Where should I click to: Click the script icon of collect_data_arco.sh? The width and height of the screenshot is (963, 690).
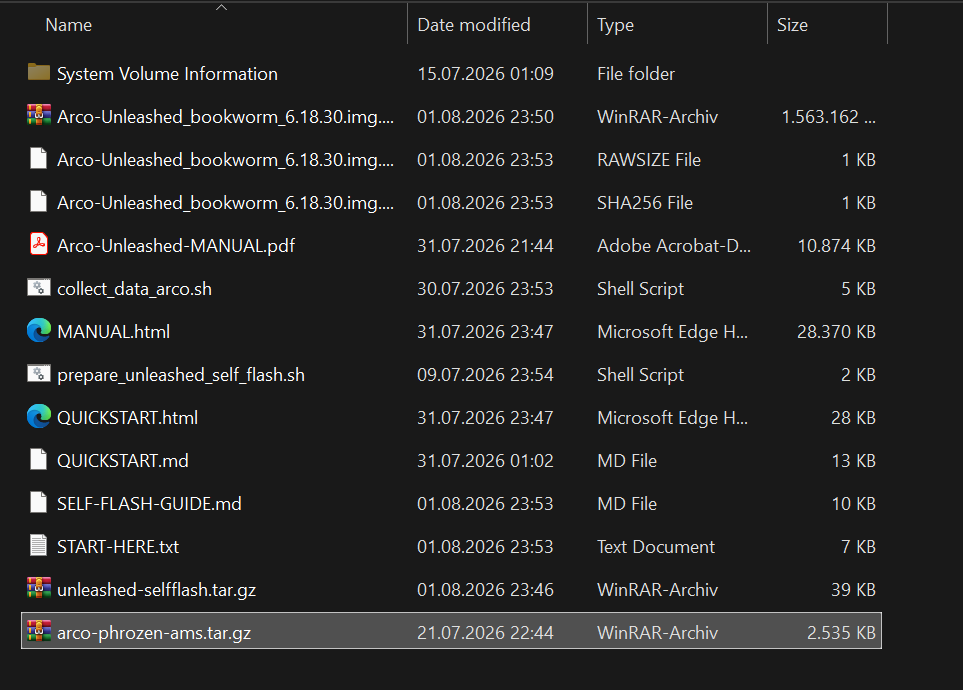pyautogui.click(x=39, y=288)
